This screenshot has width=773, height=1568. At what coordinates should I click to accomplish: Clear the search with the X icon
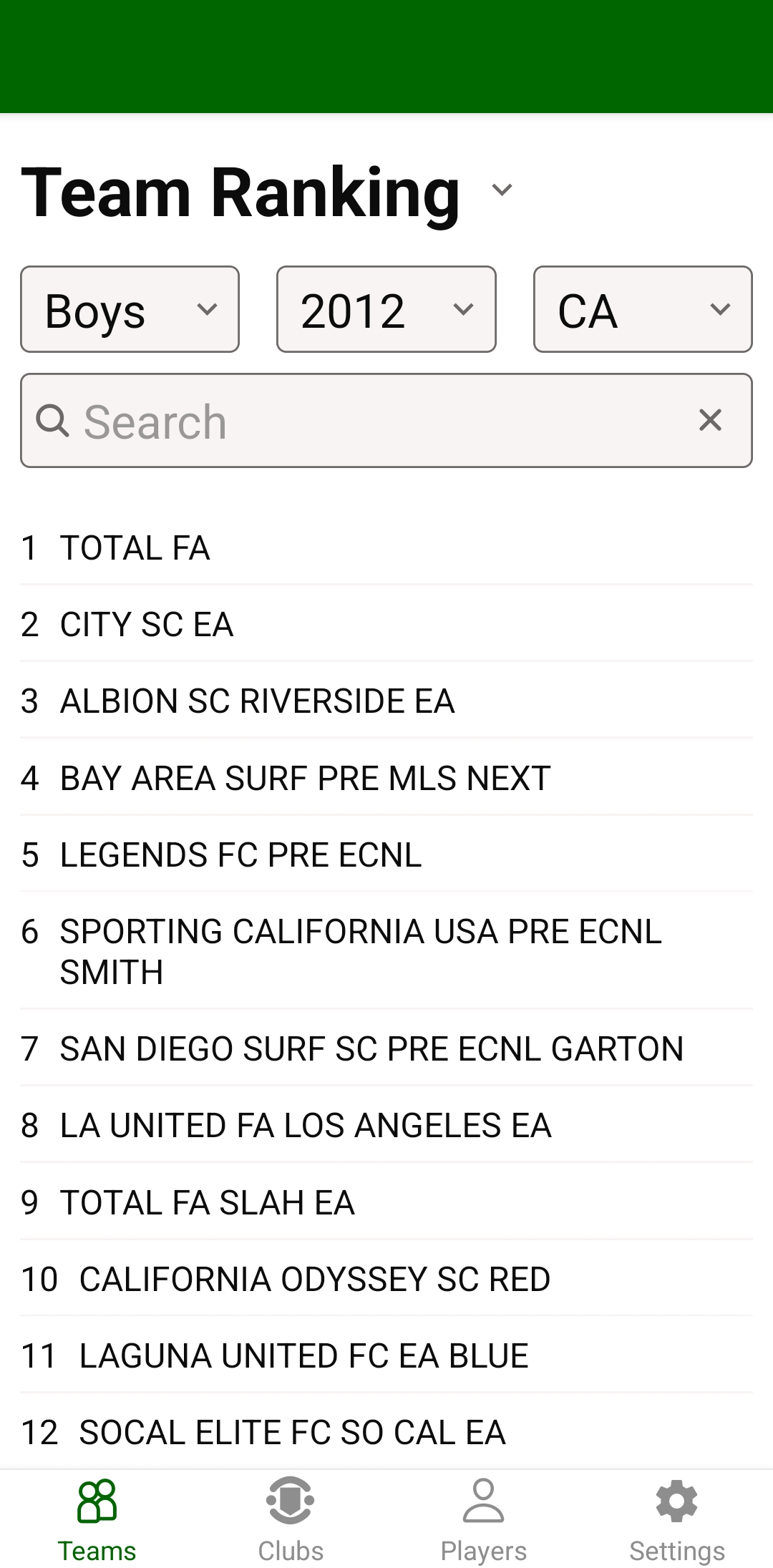pos(710,420)
